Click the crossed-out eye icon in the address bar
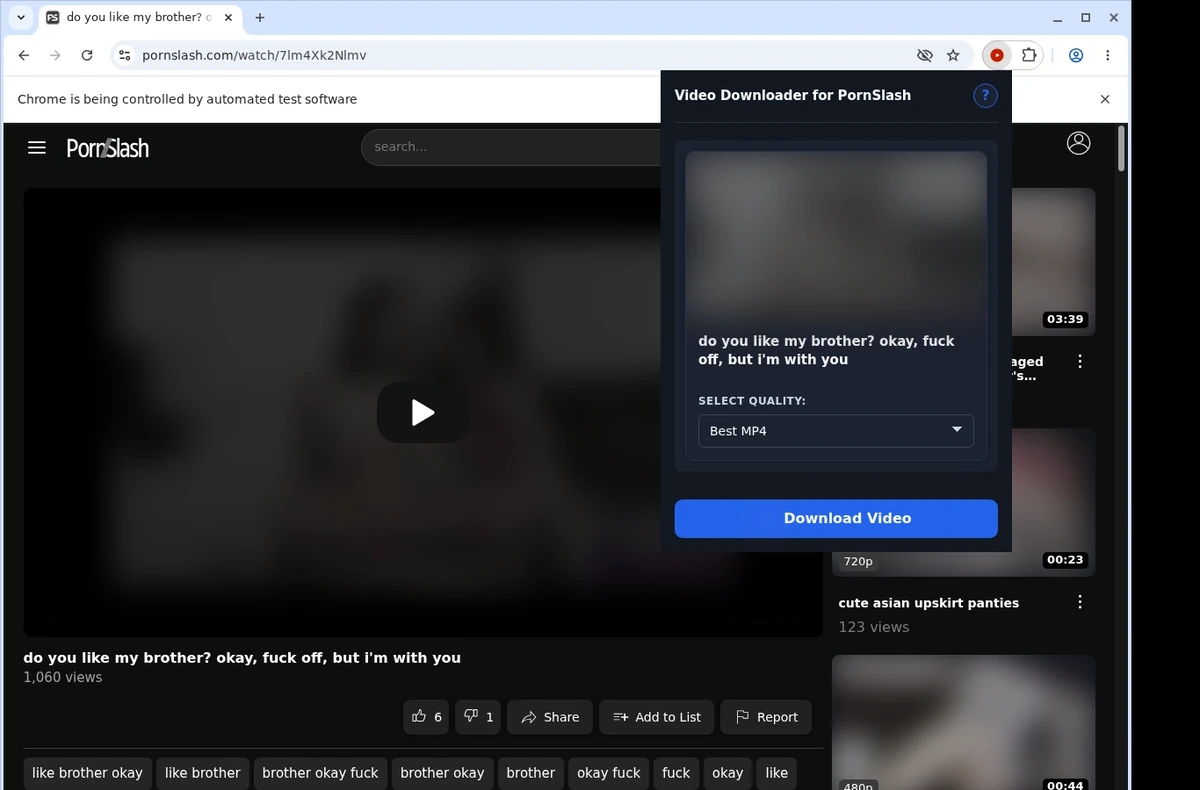1200x790 pixels. [925, 55]
